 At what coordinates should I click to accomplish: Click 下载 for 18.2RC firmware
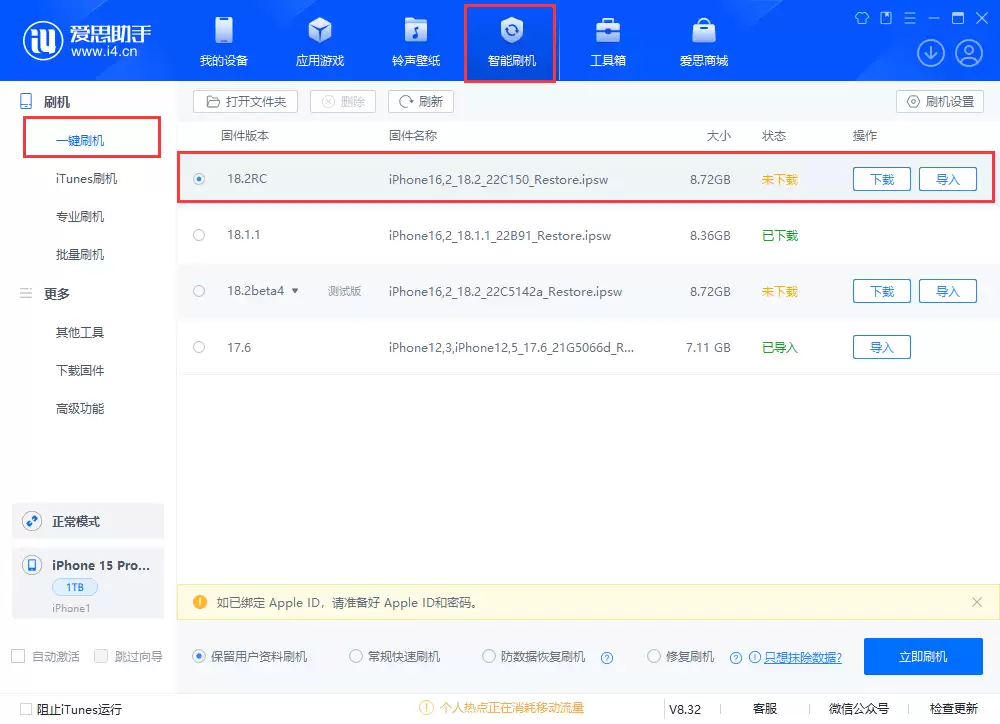pos(881,179)
